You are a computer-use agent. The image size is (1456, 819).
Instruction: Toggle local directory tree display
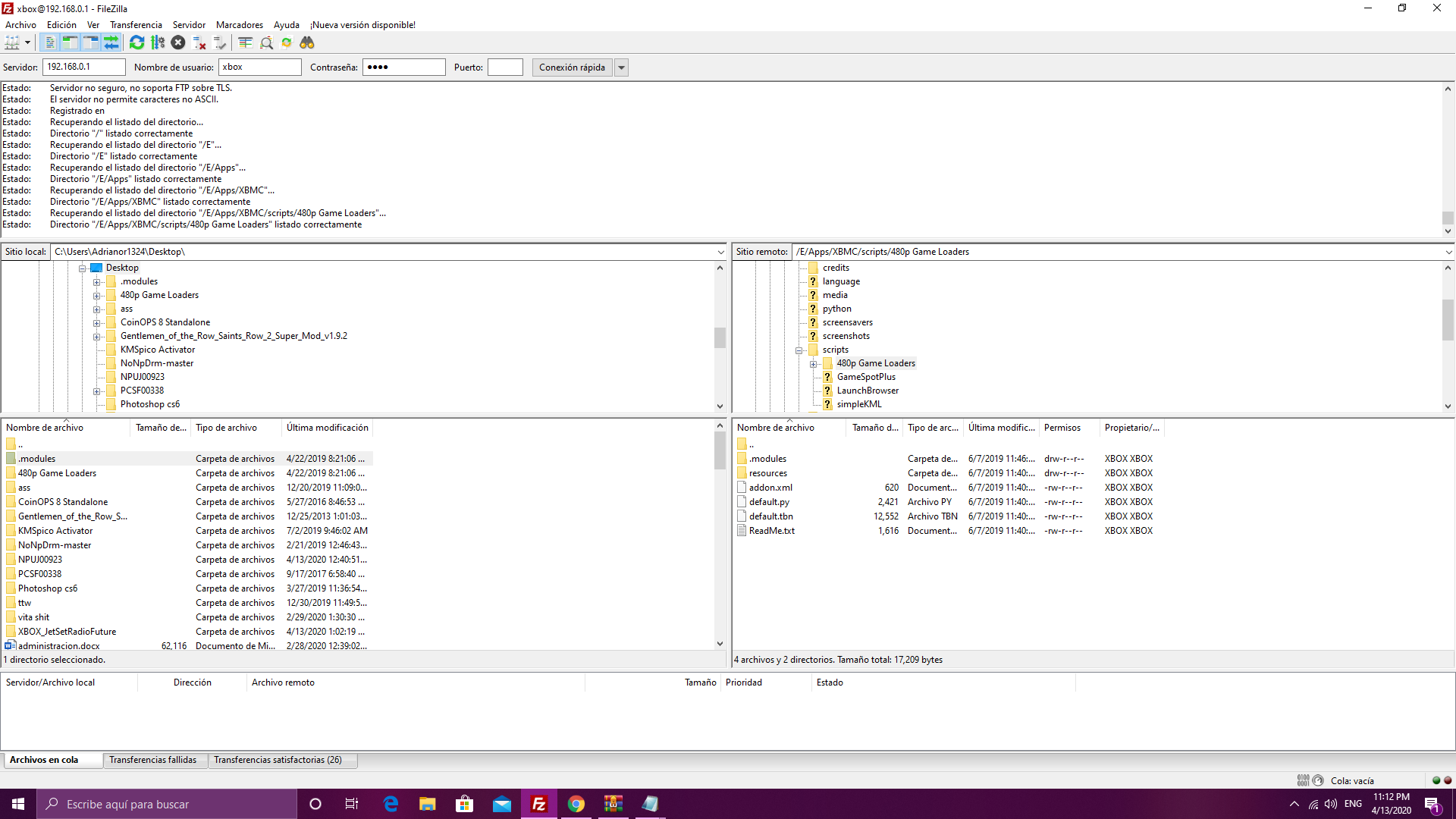click(71, 42)
